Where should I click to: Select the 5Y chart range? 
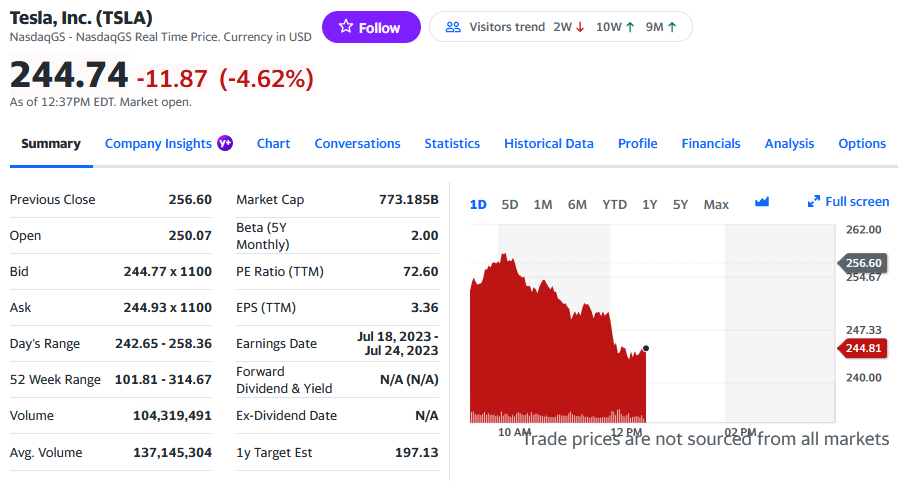click(680, 204)
